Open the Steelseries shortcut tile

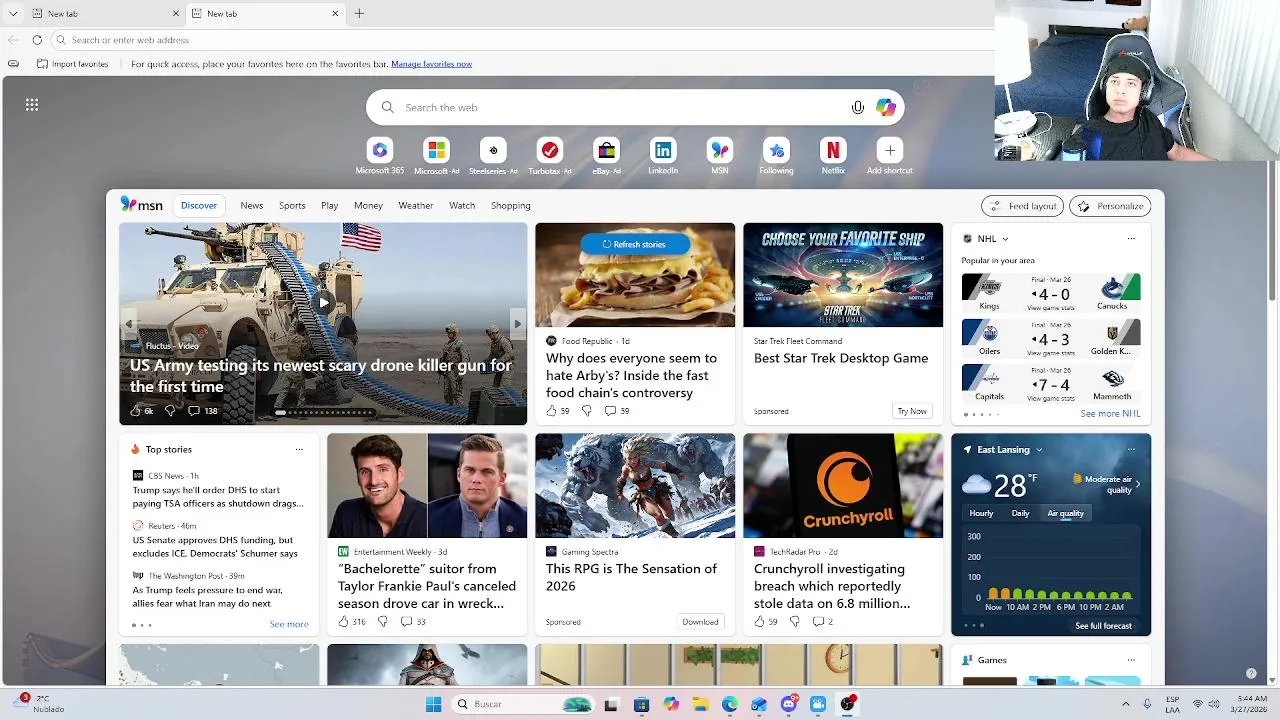(x=493, y=150)
